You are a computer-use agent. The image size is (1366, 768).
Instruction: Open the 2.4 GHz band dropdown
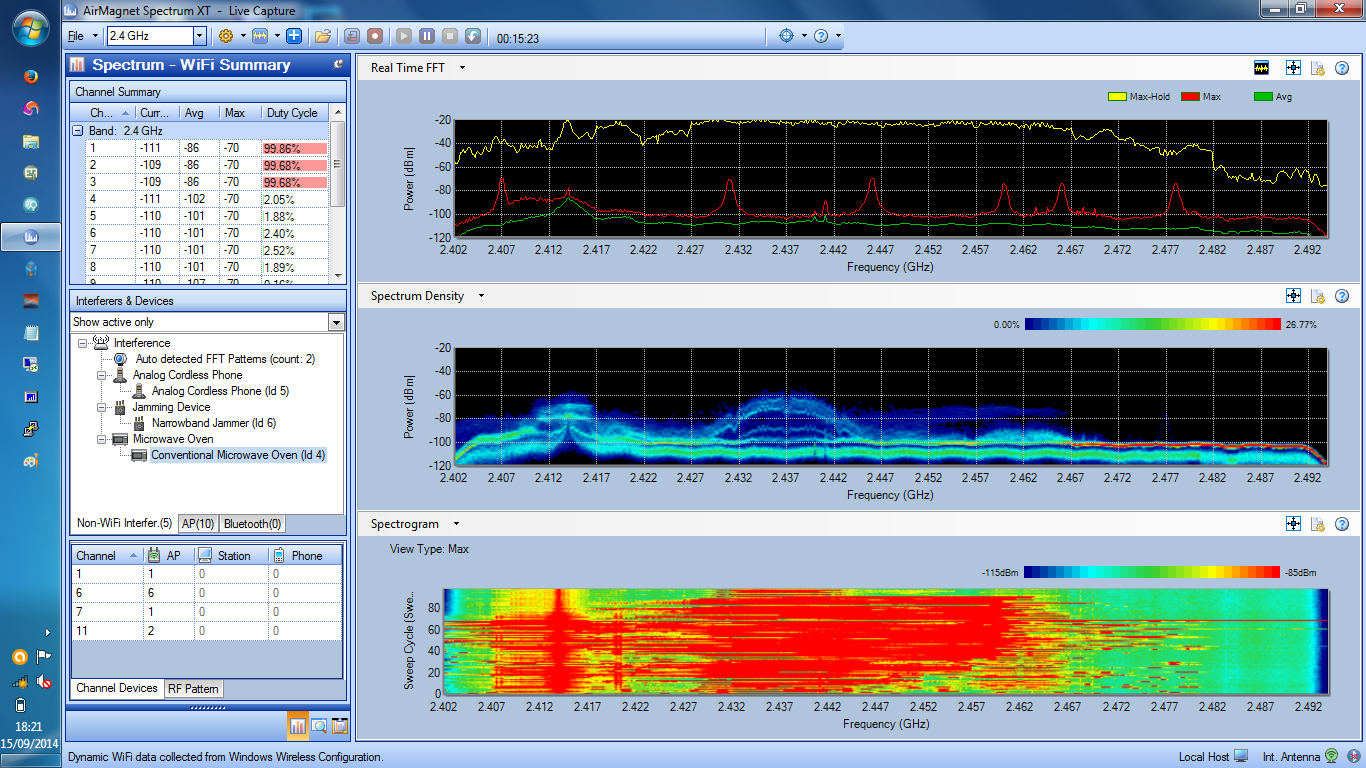coord(199,36)
